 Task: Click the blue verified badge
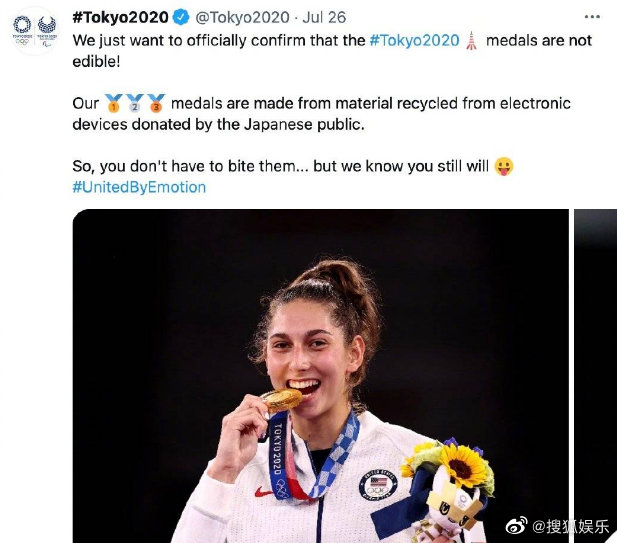pos(180,17)
